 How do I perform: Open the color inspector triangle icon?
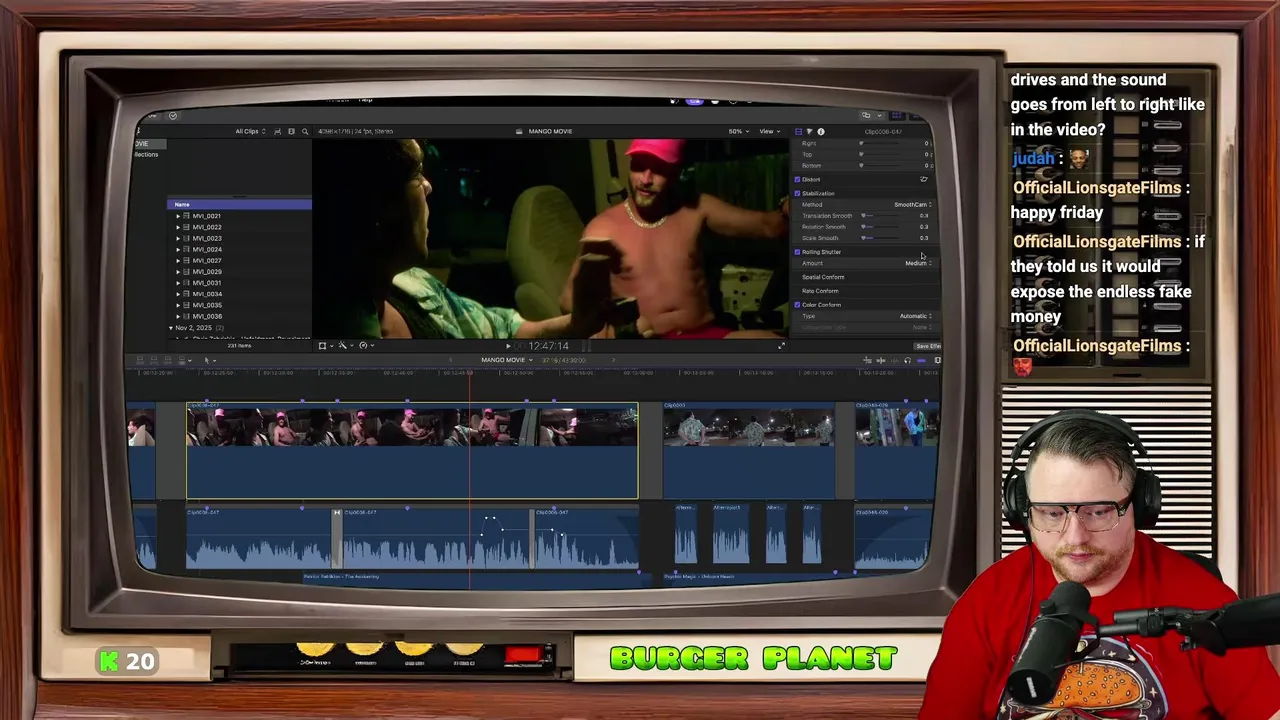click(809, 131)
